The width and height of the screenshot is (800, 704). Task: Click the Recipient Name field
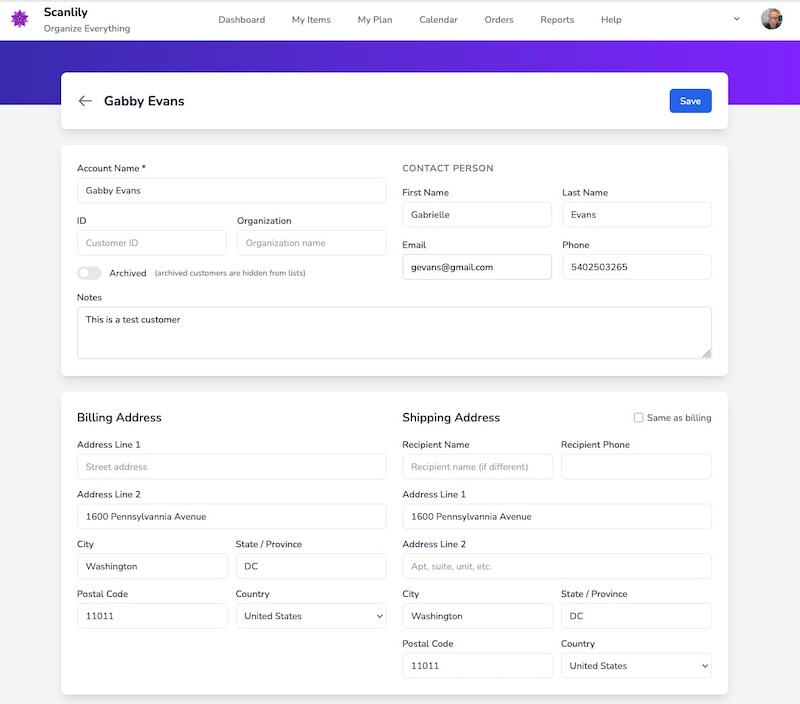pos(477,466)
